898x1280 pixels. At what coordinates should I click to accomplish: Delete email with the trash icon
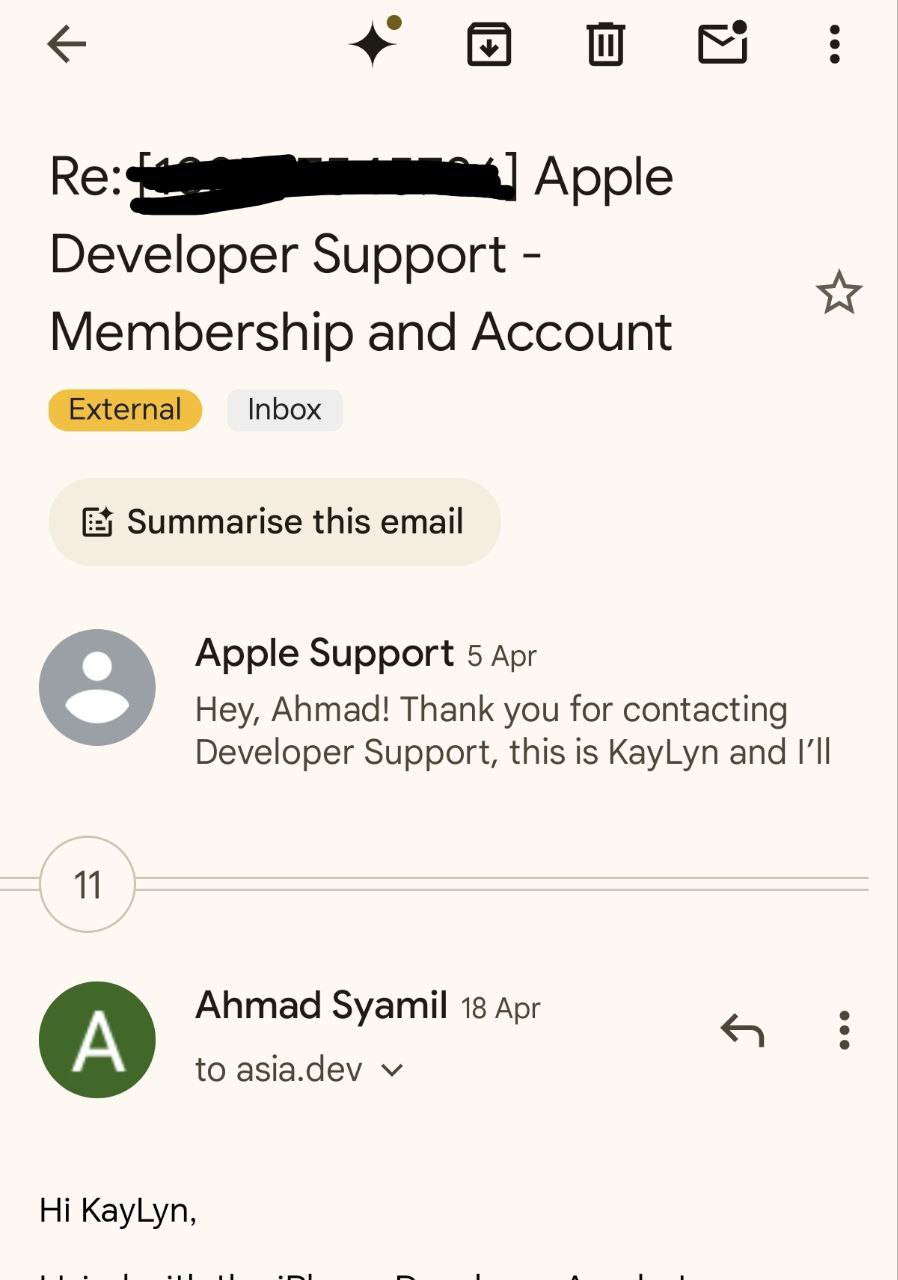[605, 44]
